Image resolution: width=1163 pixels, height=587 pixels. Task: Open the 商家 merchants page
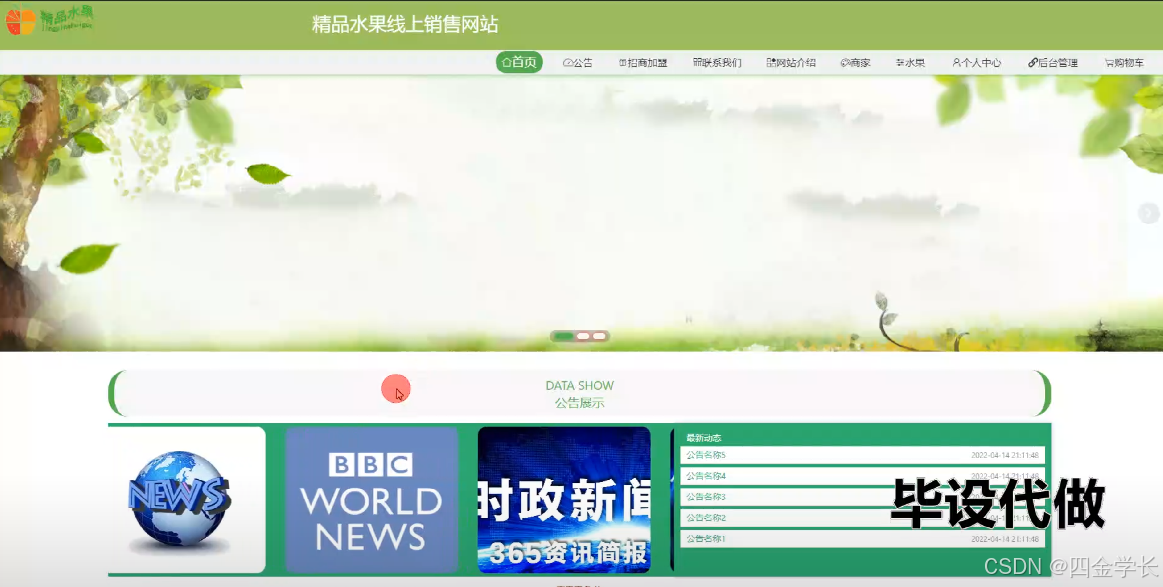point(855,63)
